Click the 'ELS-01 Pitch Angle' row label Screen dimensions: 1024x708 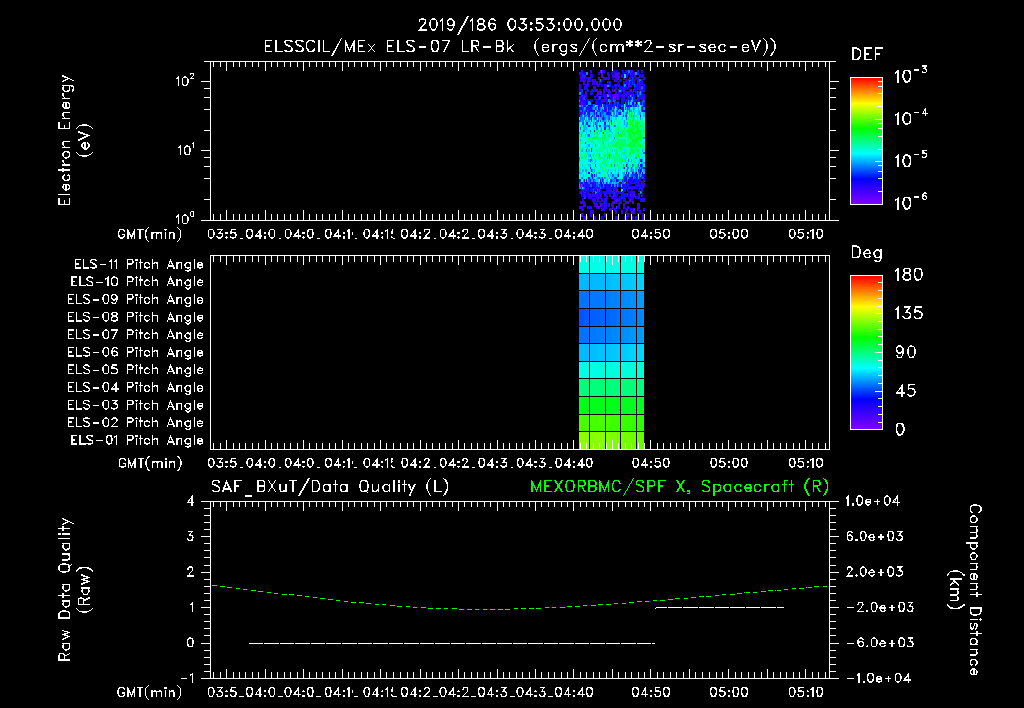coord(137,440)
